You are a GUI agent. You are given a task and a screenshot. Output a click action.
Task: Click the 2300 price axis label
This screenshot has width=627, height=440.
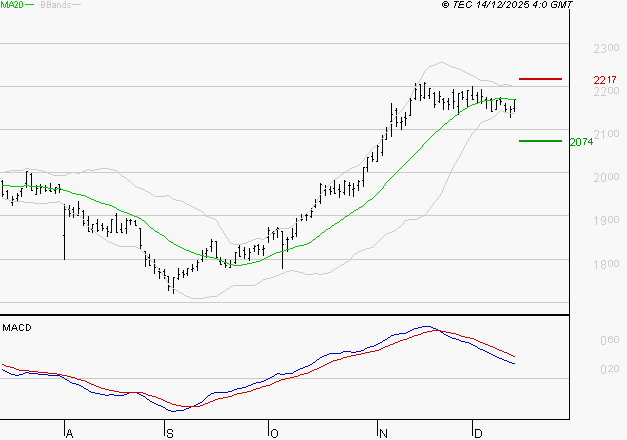[606, 48]
